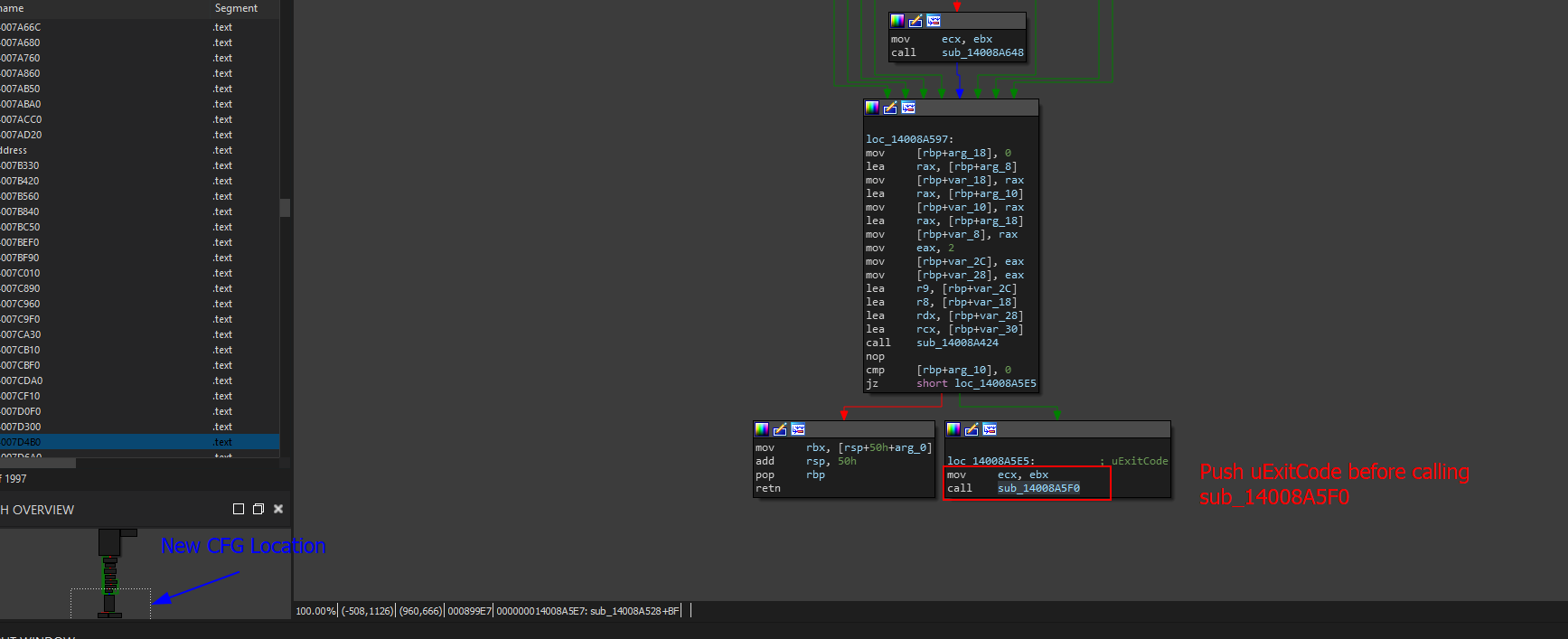Maximize the Graph Overview panel
1568x639 pixels.
coord(239,510)
